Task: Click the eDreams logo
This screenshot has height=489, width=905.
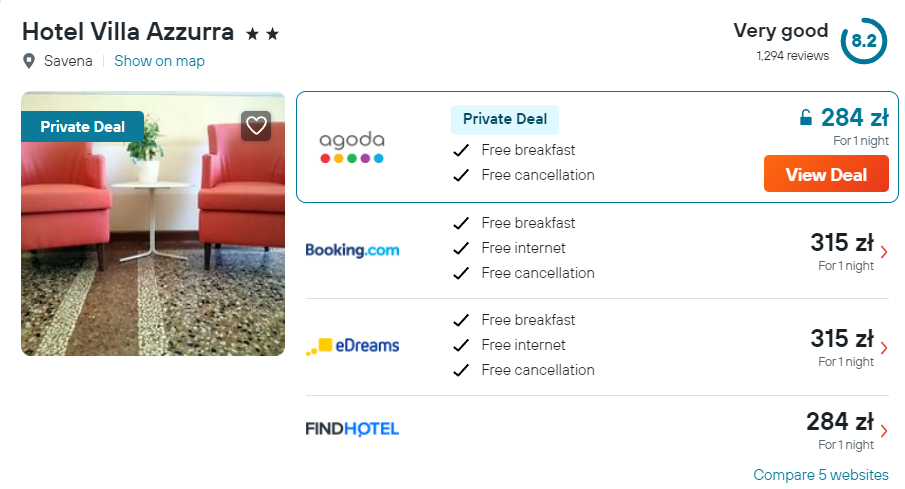Action: [352, 346]
